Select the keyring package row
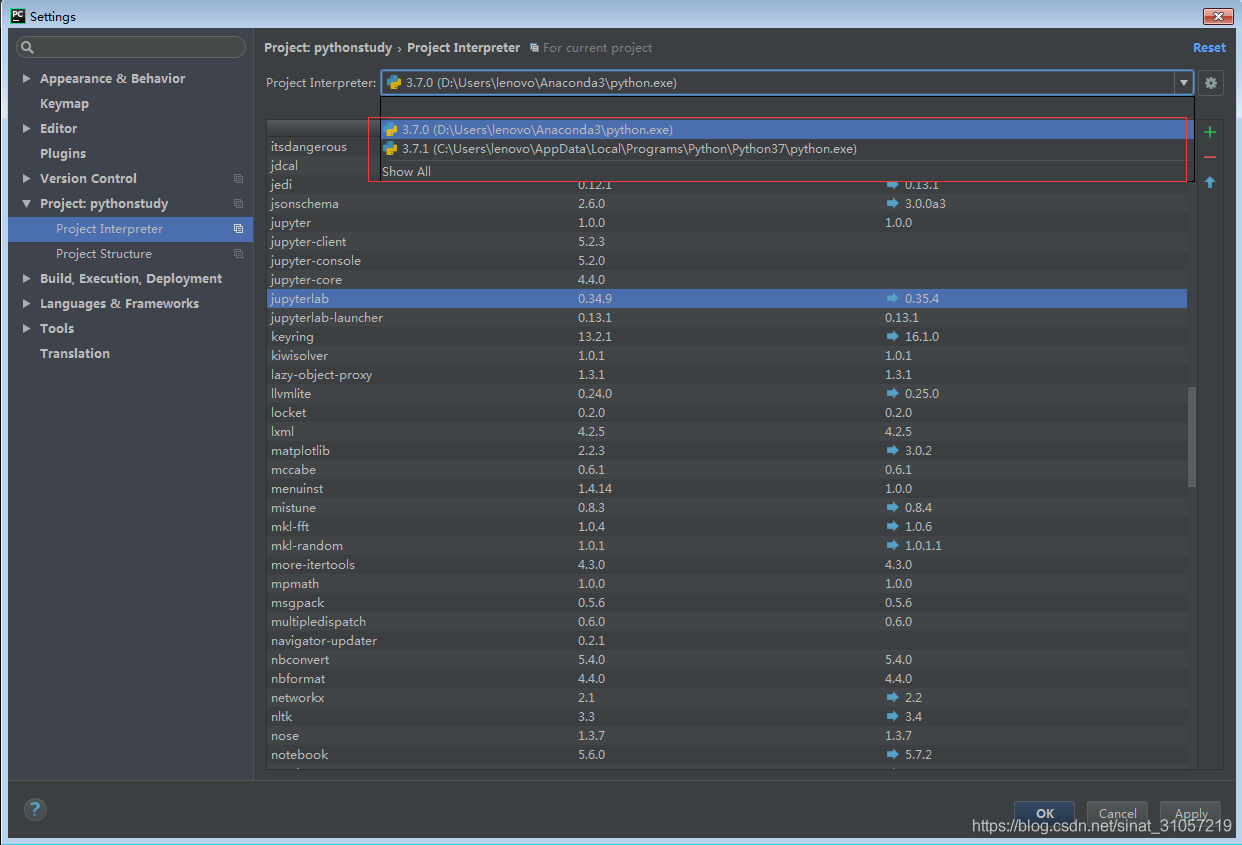Viewport: 1242px width, 845px height. point(727,337)
